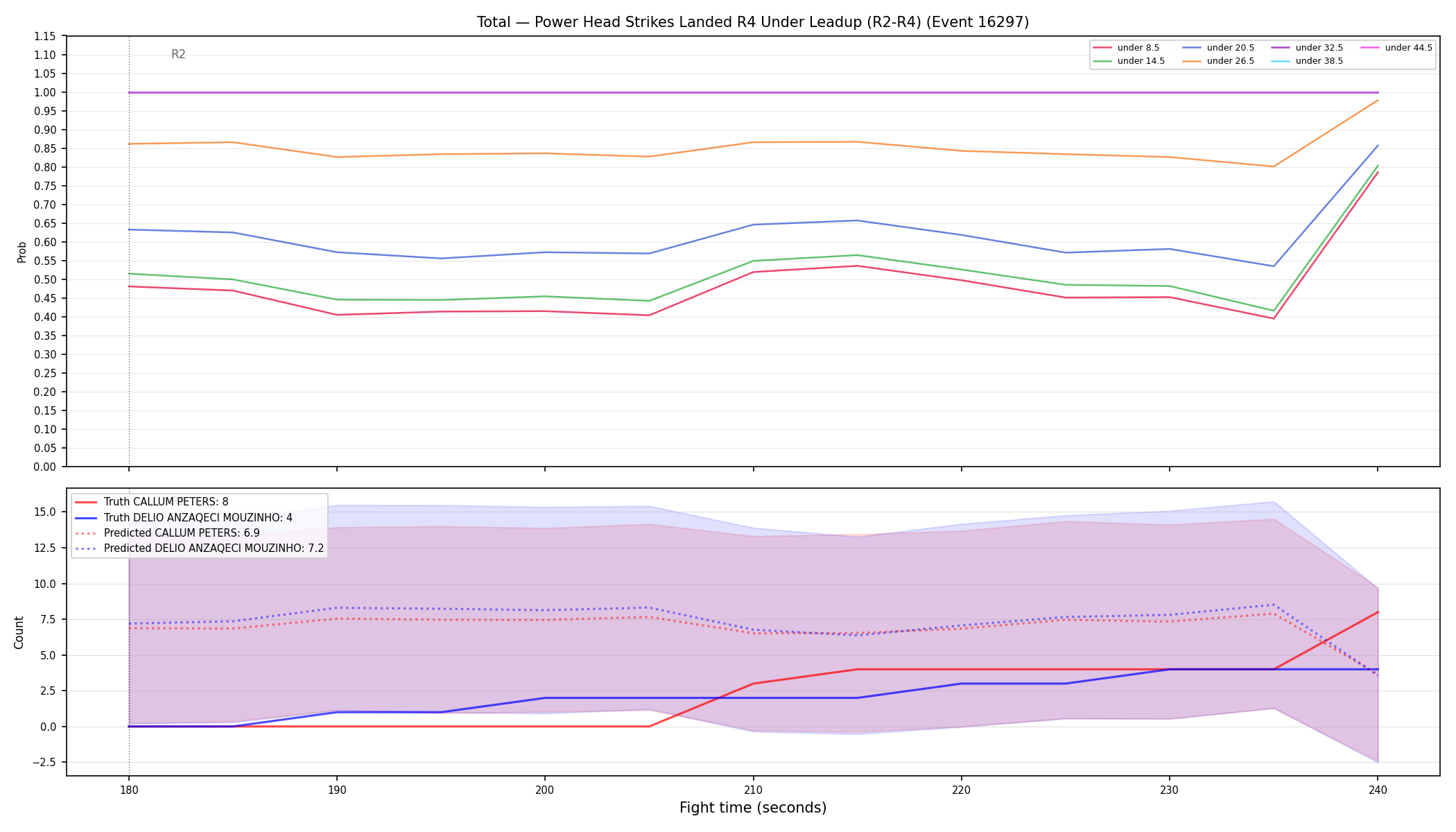The width and height of the screenshot is (1456, 832).
Task: Click the x-axis tick label 230
Action: [1170, 789]
